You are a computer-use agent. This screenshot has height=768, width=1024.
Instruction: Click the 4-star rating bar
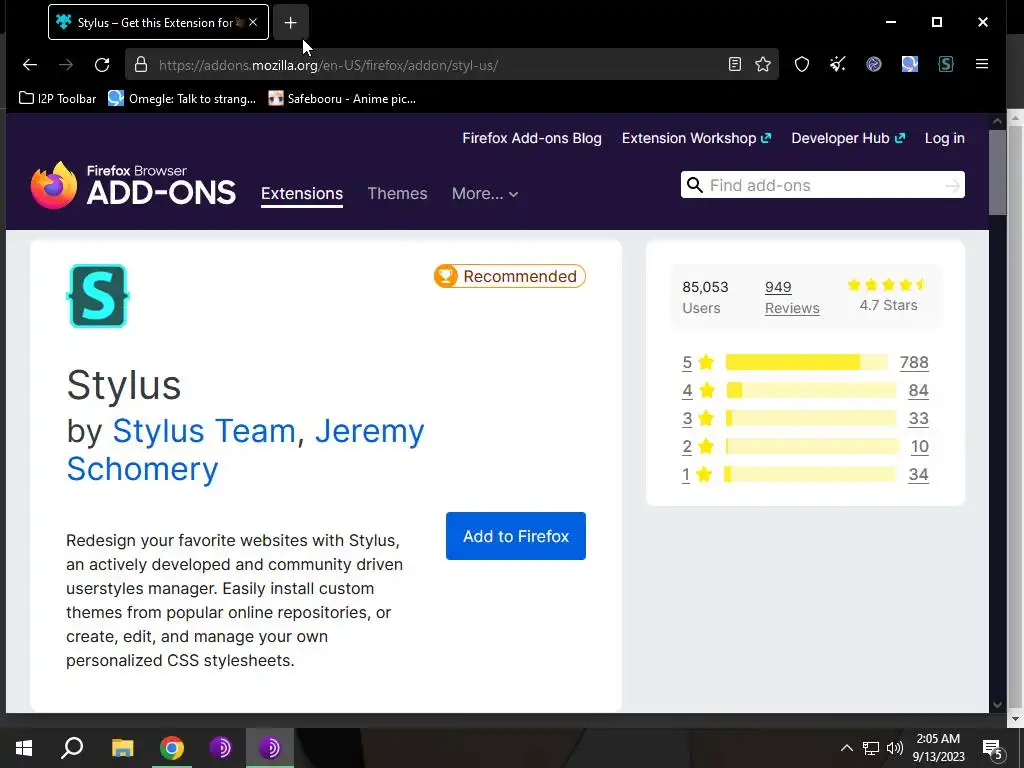[810, 391]
